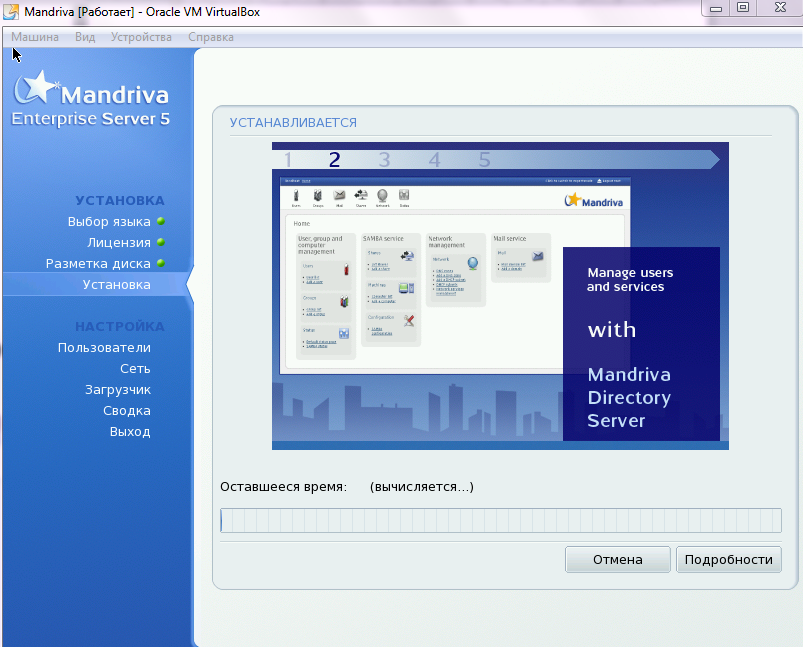The image size is (803, 647).
Task: Click green dot next to Лицензия
Action: (161, 242)
